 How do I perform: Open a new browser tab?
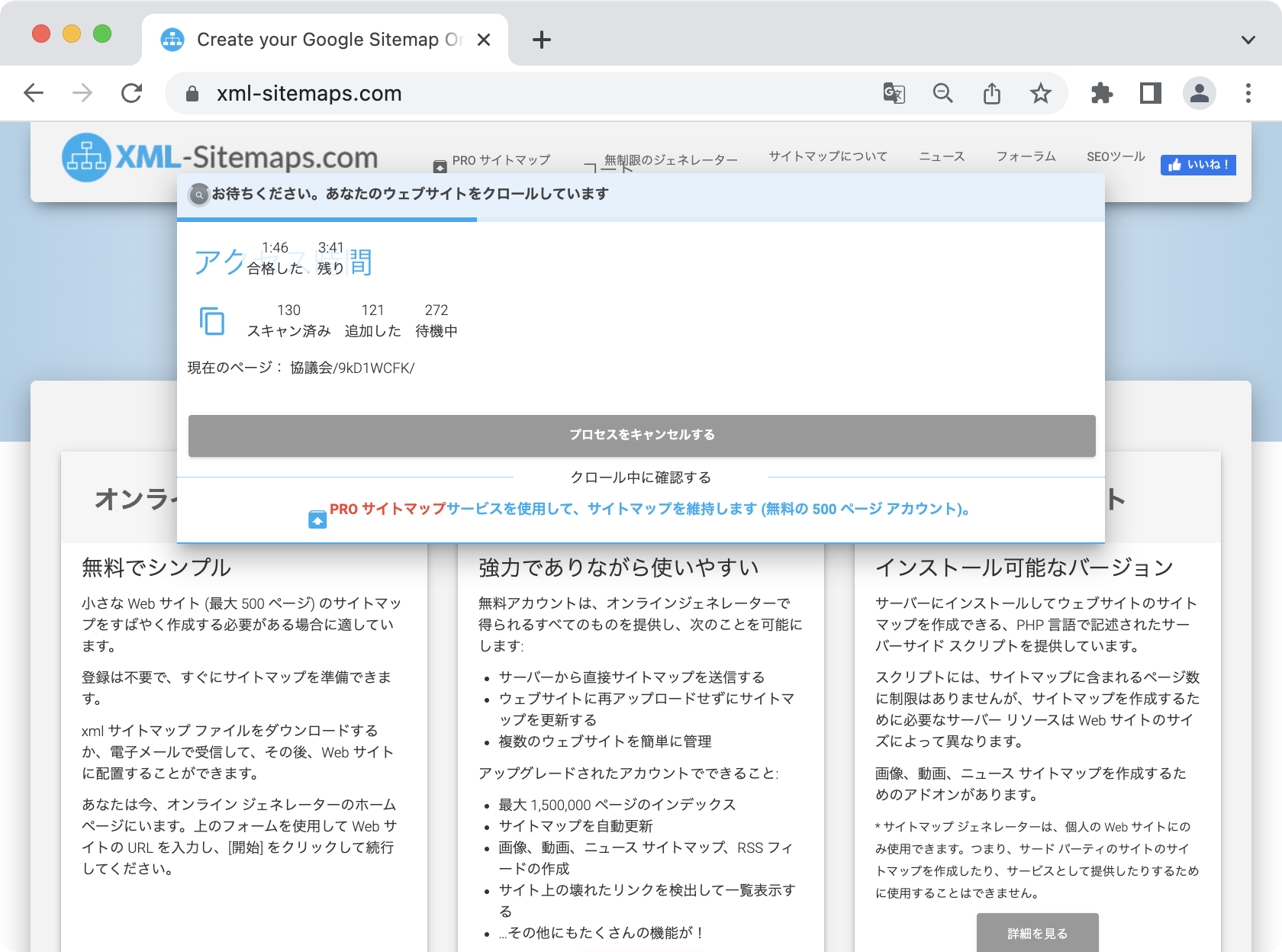[542, 40]
